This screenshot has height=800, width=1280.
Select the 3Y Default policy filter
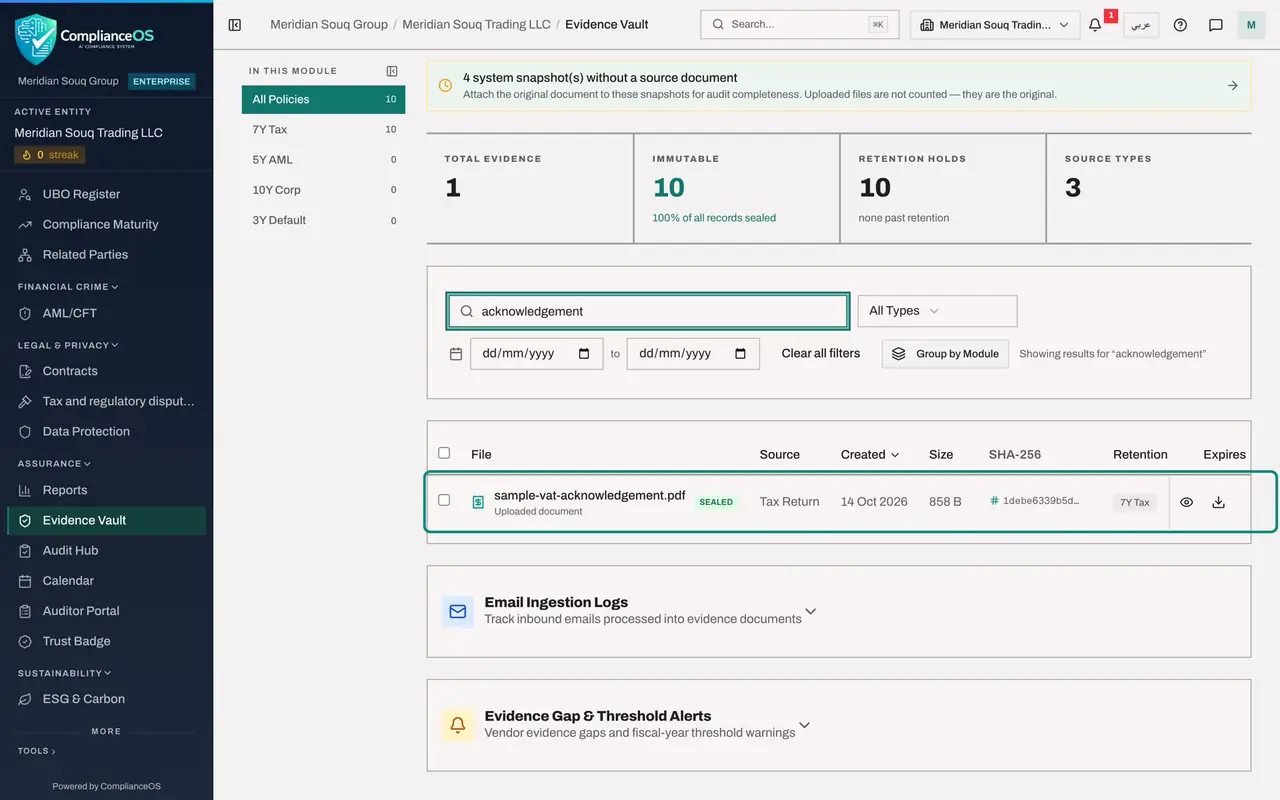coord(323,220)
